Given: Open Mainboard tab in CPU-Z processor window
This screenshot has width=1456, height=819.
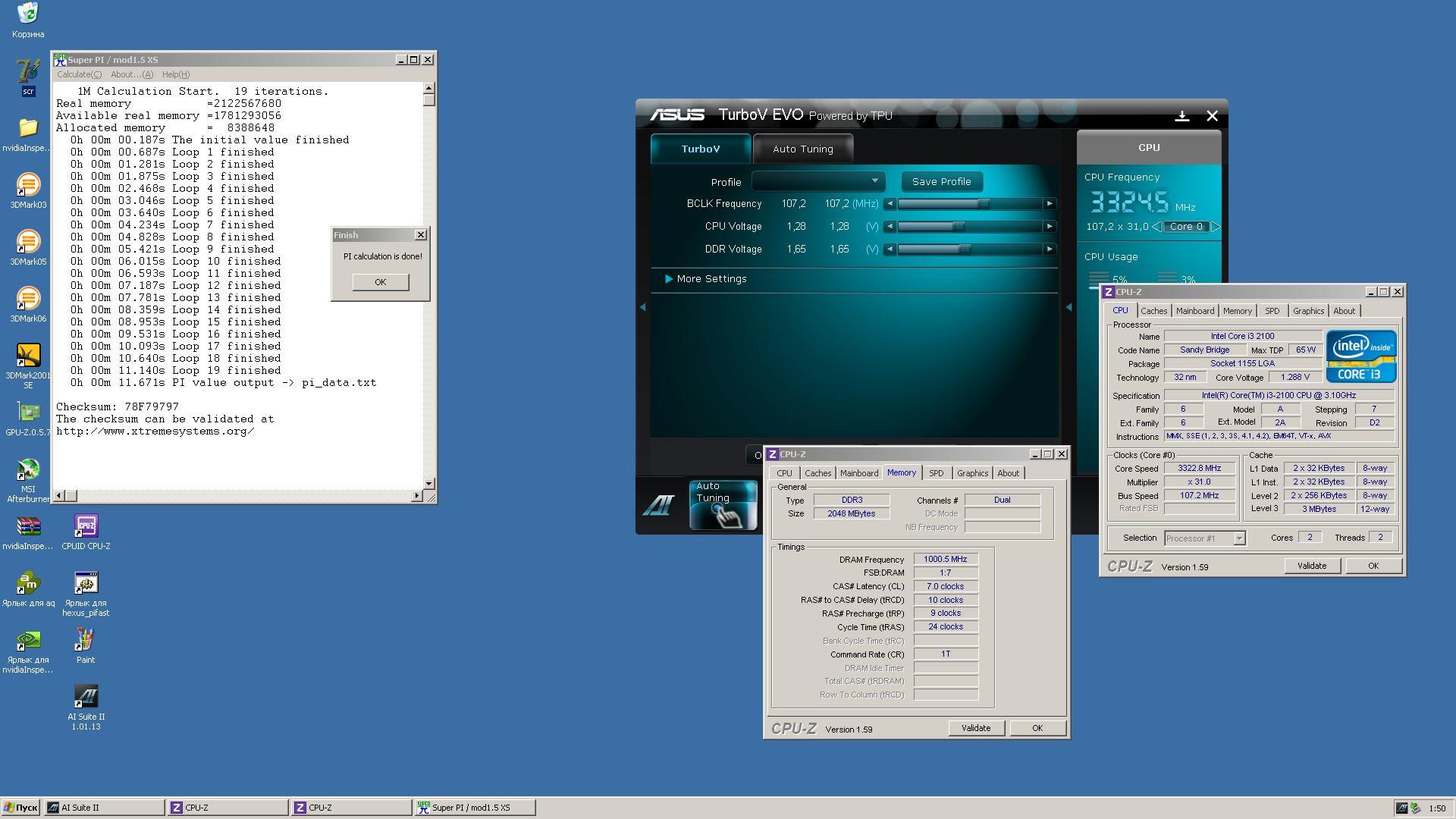Looking at the screenshot, I should (1195, 311).
